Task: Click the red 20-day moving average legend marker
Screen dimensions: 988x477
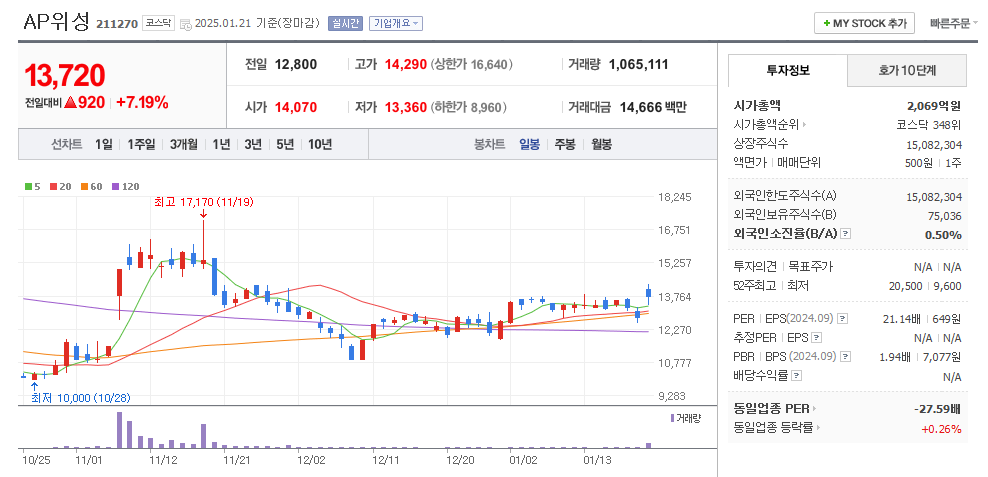Action: 53,187
